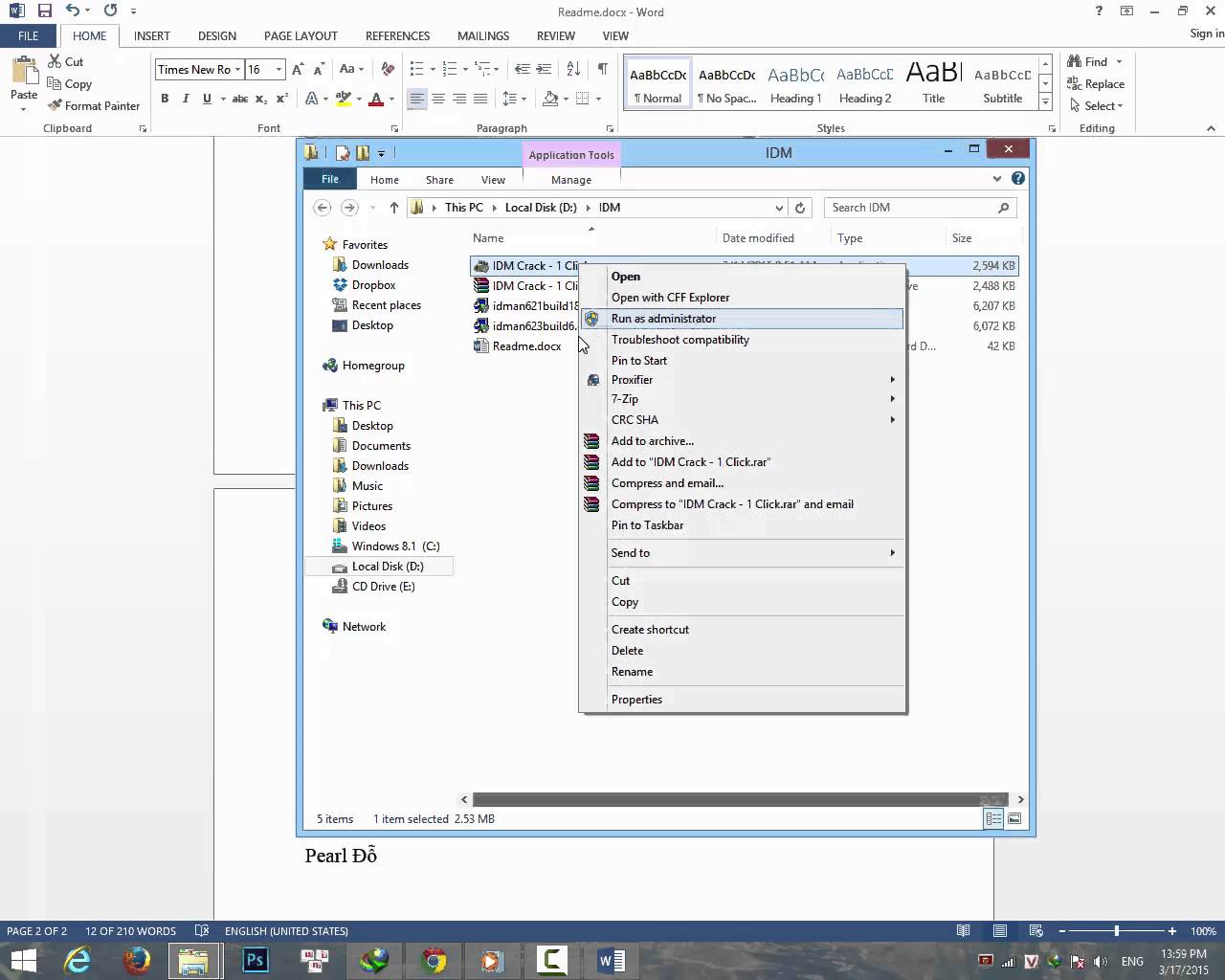The image size is (1225, 980).
Task: Apply the Heading 1 style
Action: (x=795, y=84)
